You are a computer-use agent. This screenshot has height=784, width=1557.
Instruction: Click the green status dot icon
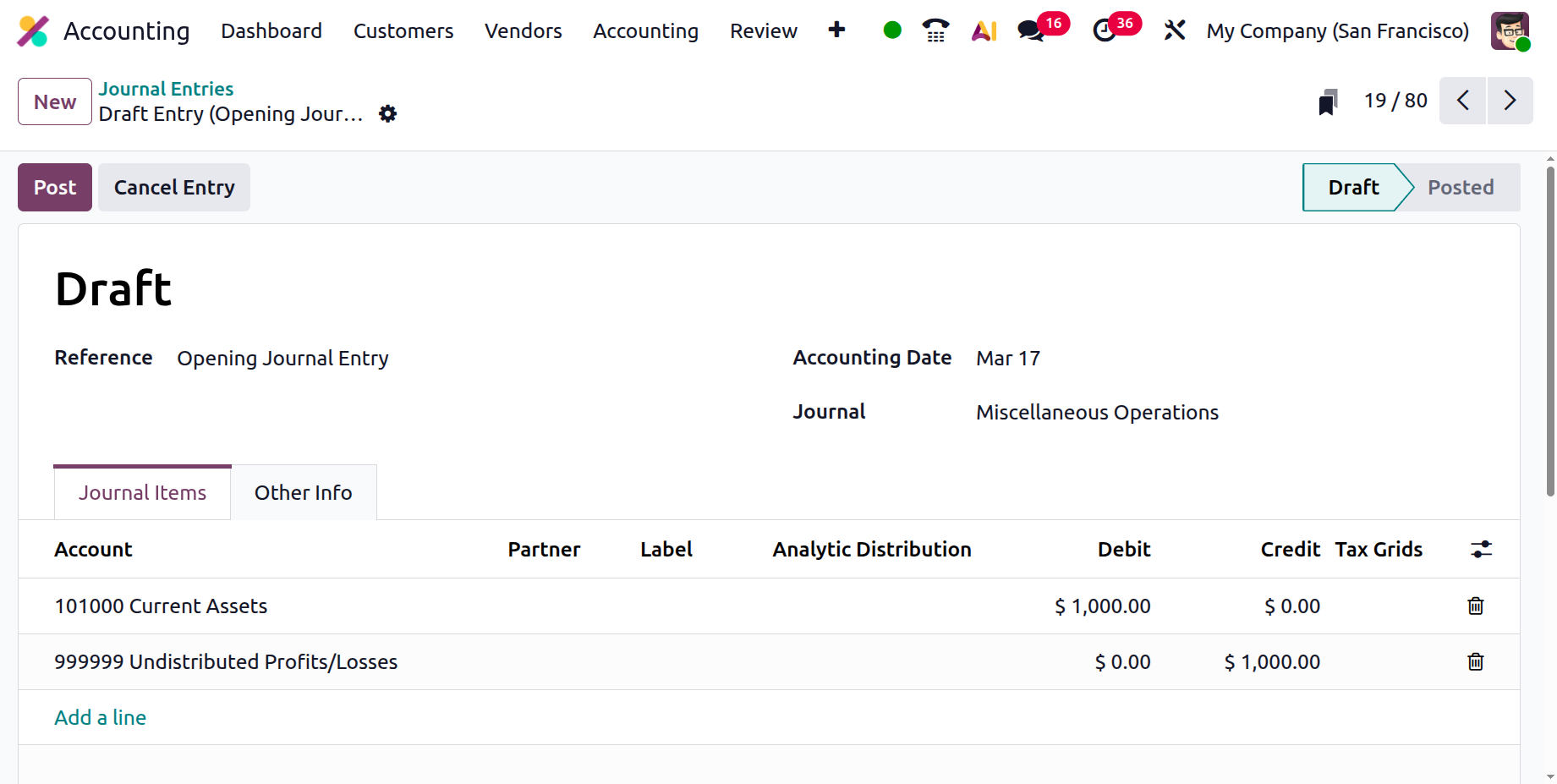tap(892, 30)
